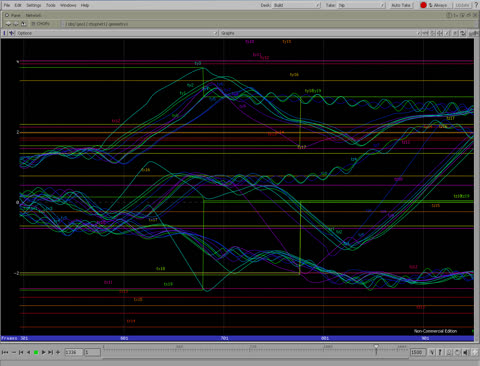Open the Graphs dropdown menu
This screenshot has width=480, height=366.
click(319, 33)
